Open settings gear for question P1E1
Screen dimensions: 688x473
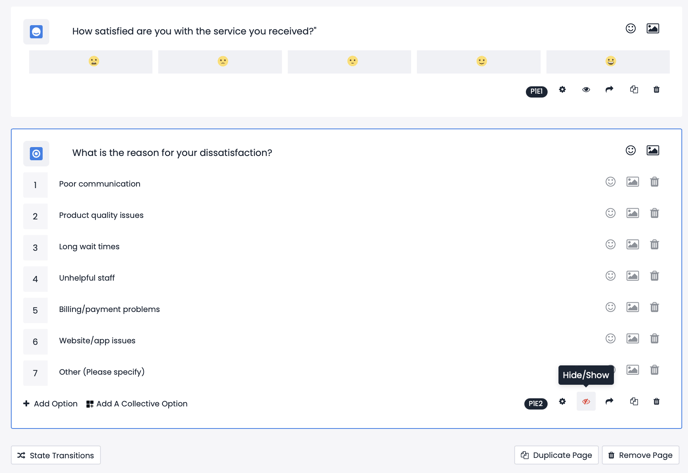pos(562,90)
